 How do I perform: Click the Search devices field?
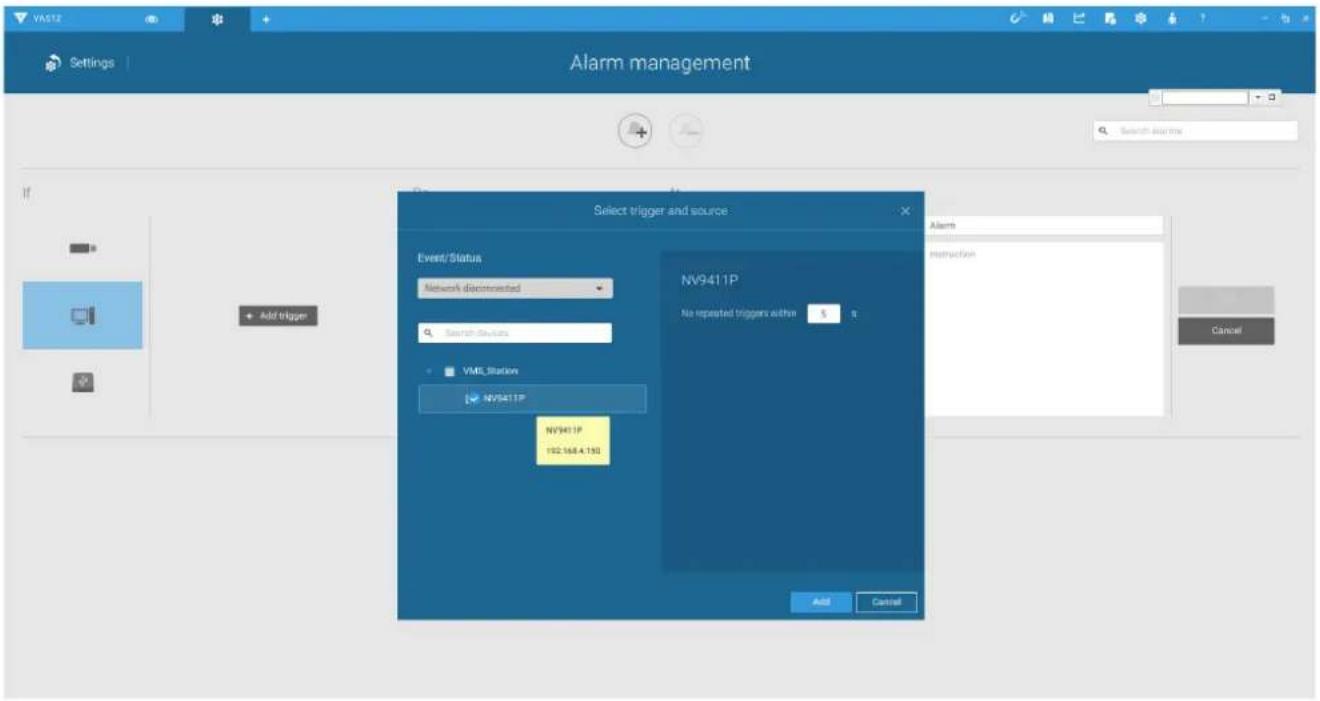(515, 333)
